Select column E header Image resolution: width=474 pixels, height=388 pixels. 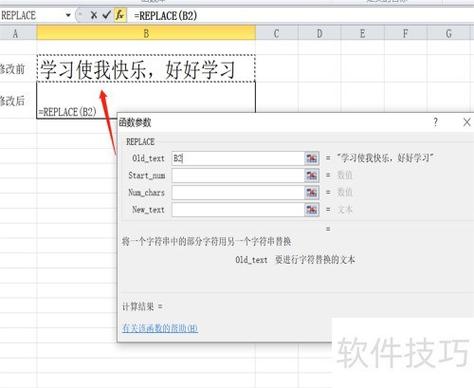click(362, 34)
